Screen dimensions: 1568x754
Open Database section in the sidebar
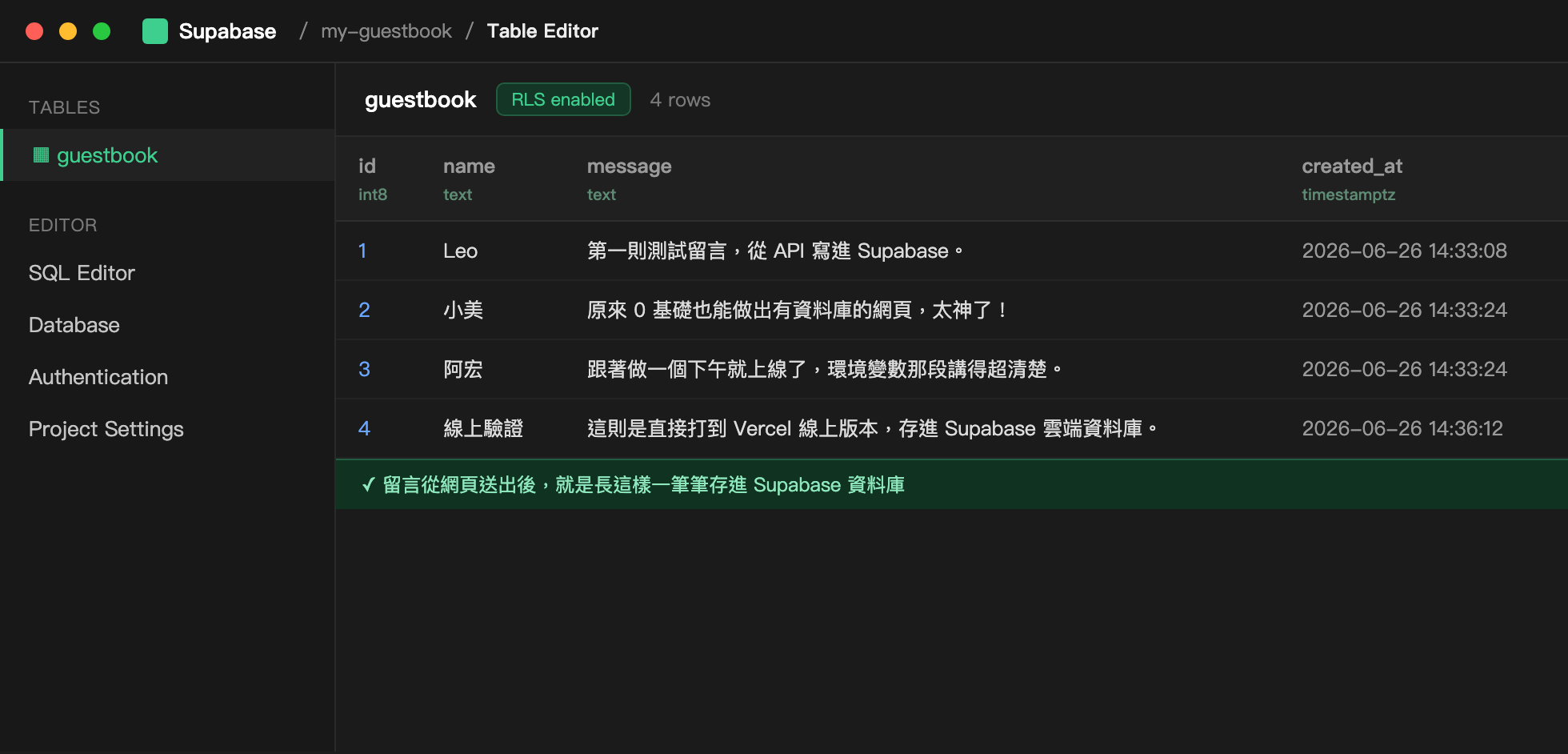74,325
